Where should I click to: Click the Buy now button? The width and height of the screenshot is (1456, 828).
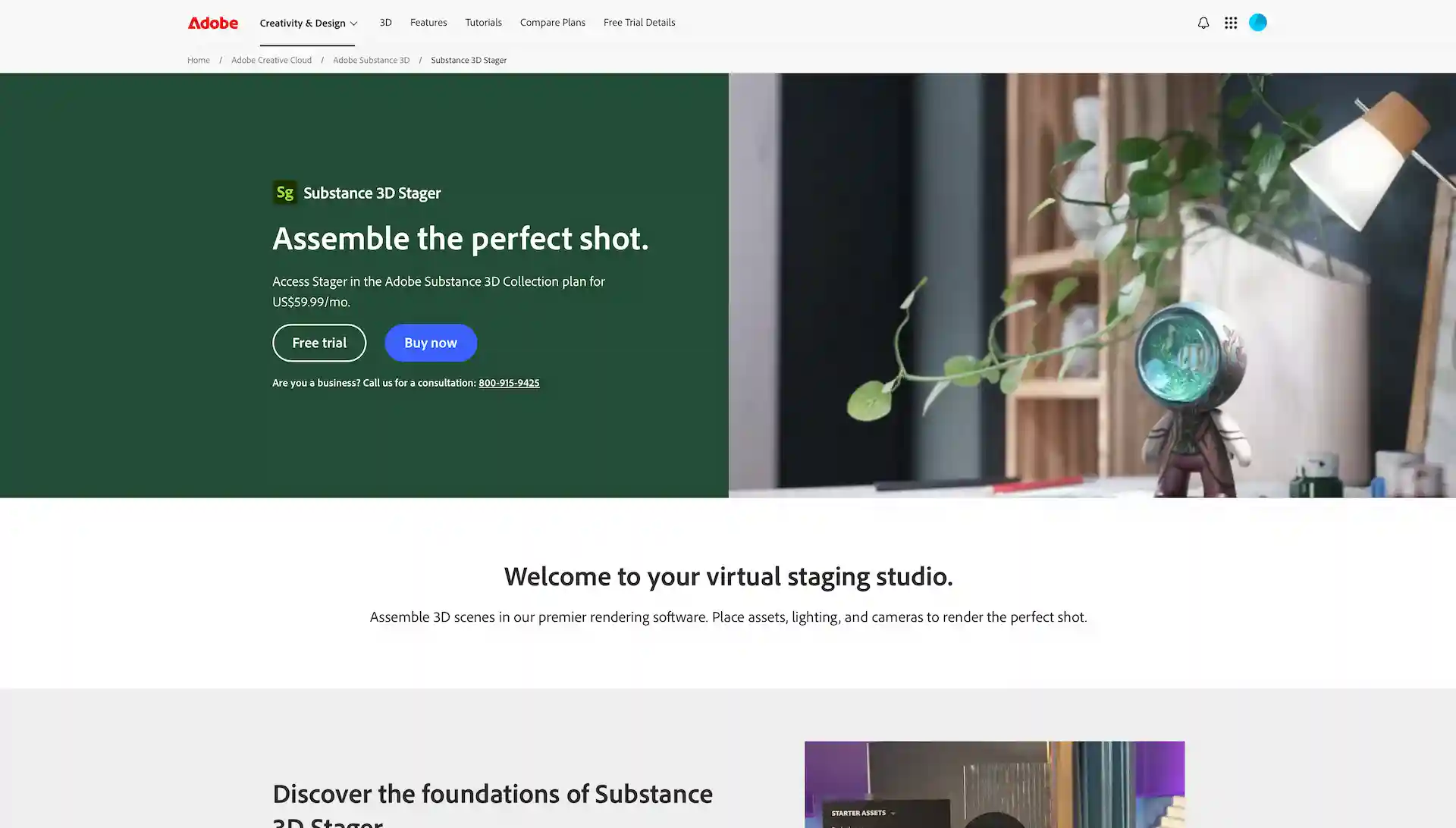point(430,343)
